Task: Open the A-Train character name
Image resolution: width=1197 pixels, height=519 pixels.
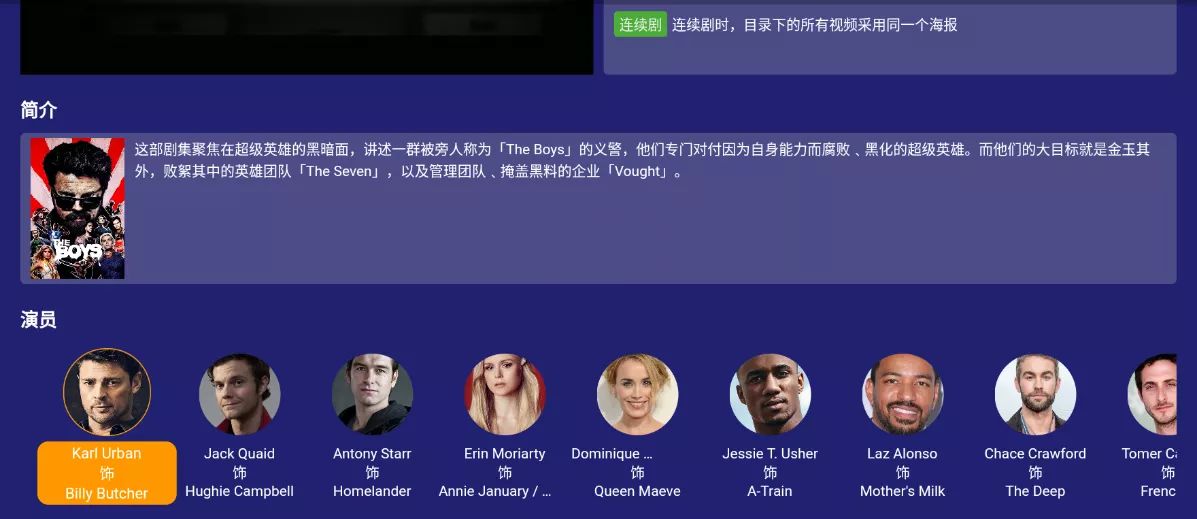Action: pyautogui.click(x=770, y=492)
